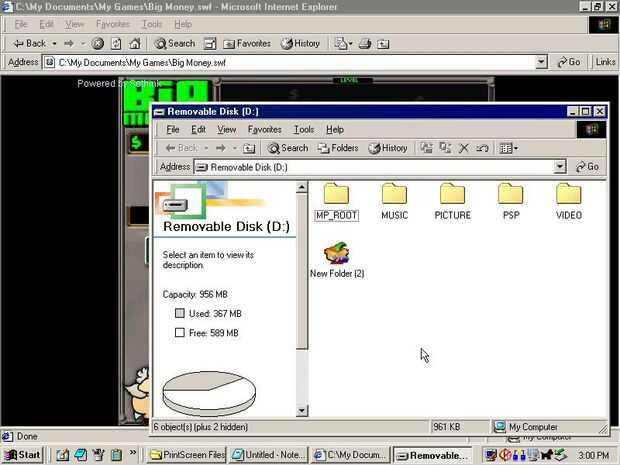Open Help menu in Internet Explorer
This screenshot has width=620, height=465.
[183, 25]
